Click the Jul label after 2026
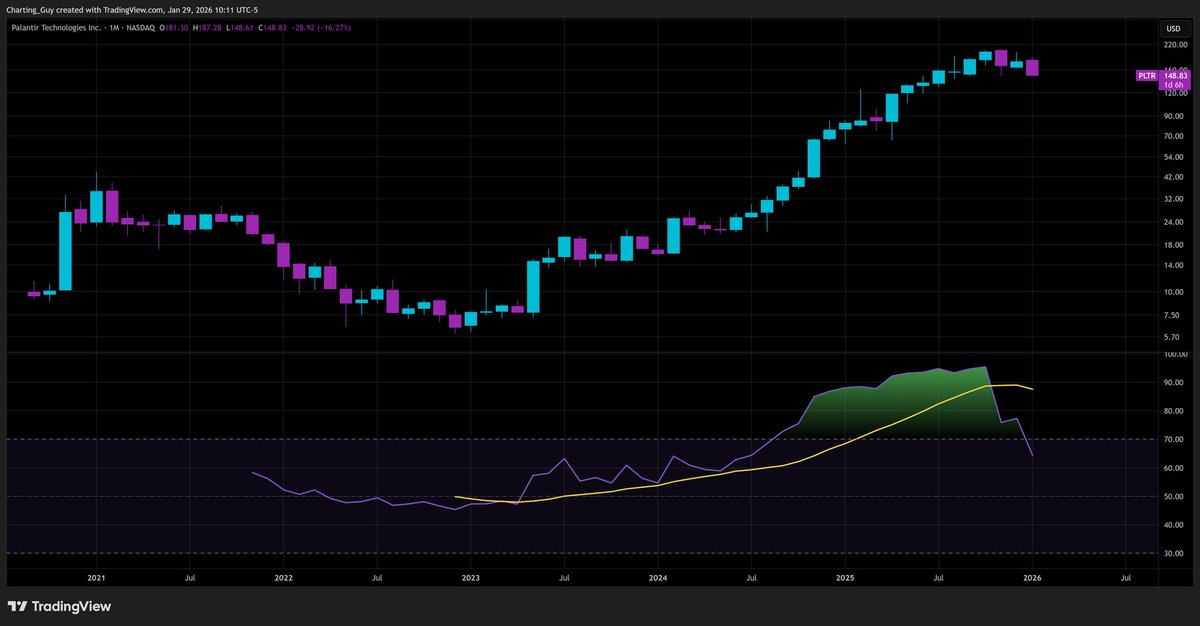The height and width of the screenshot is (626, 1200). coord(1126,578)
